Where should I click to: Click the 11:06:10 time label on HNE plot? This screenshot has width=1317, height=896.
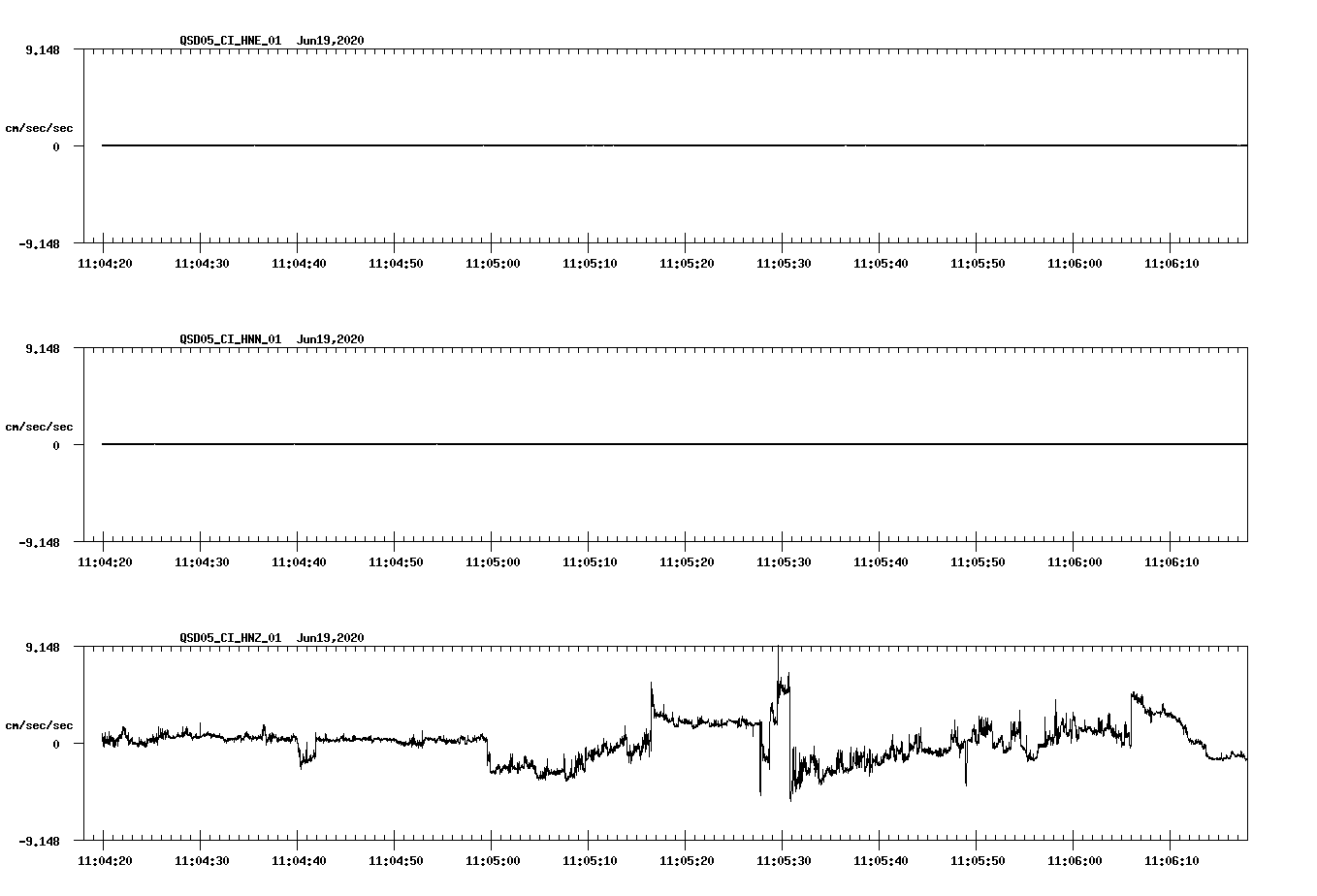point(1172,263)
